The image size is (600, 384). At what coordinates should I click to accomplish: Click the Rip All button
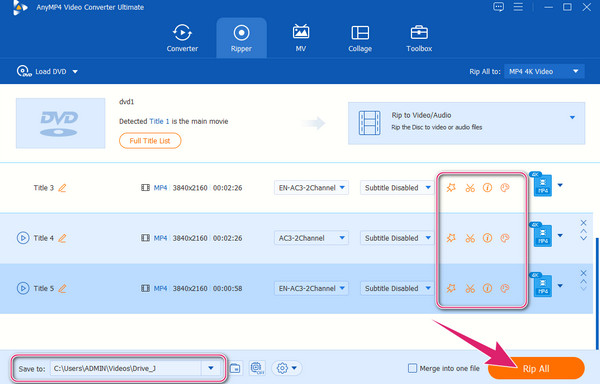[x=536, y=369]
